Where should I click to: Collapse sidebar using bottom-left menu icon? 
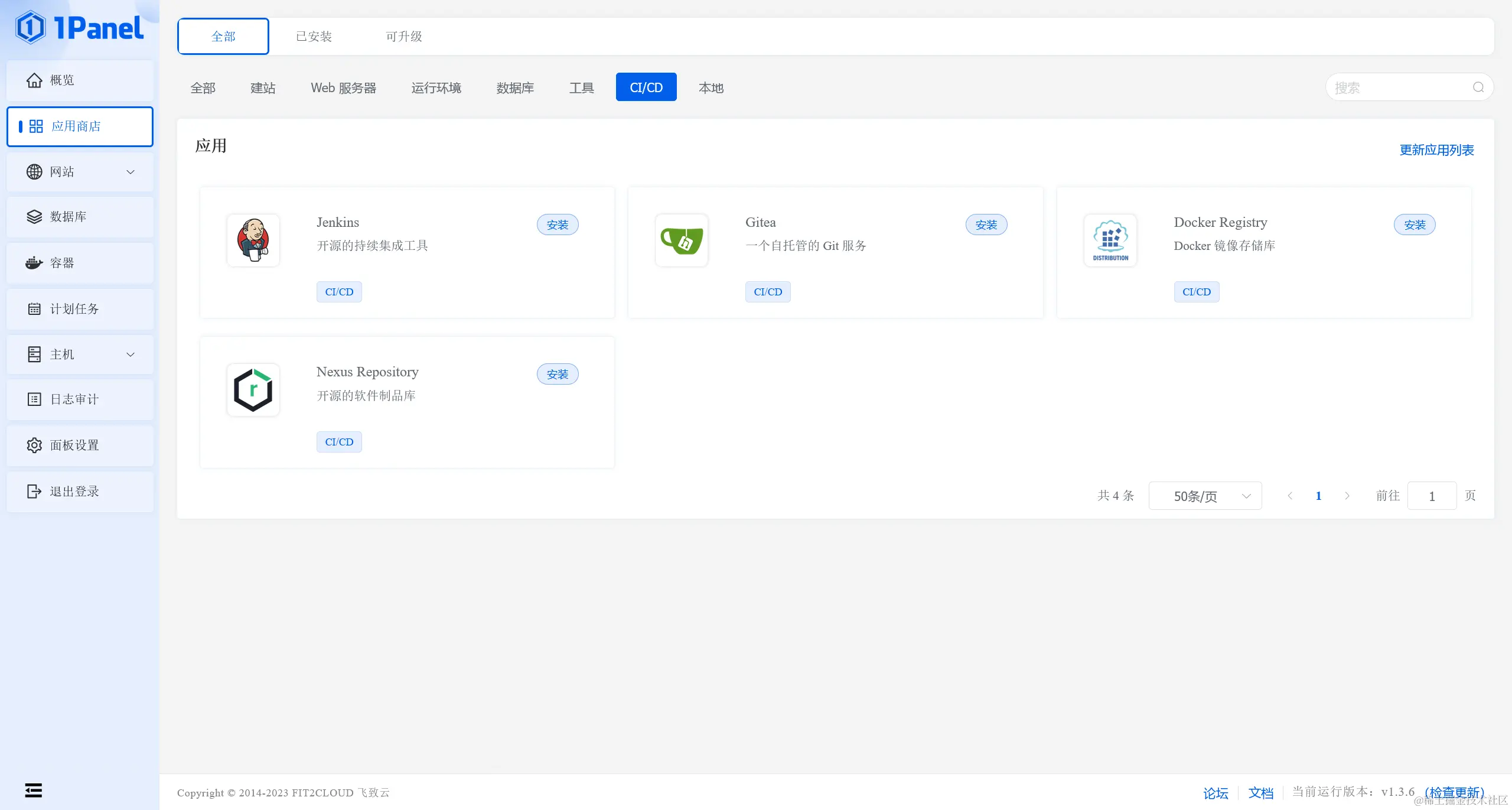[34, 790]
